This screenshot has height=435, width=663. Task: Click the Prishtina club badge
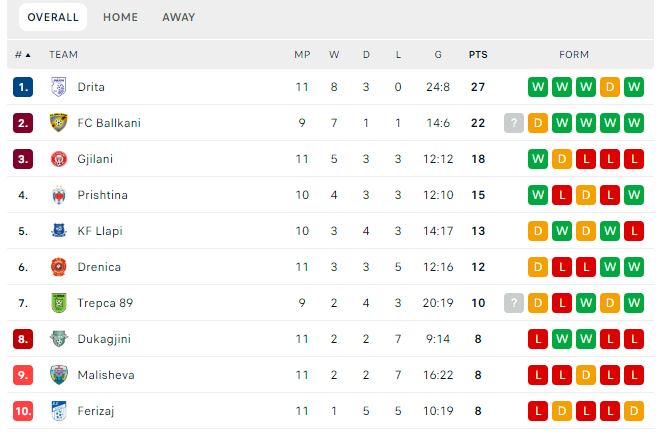59,195
